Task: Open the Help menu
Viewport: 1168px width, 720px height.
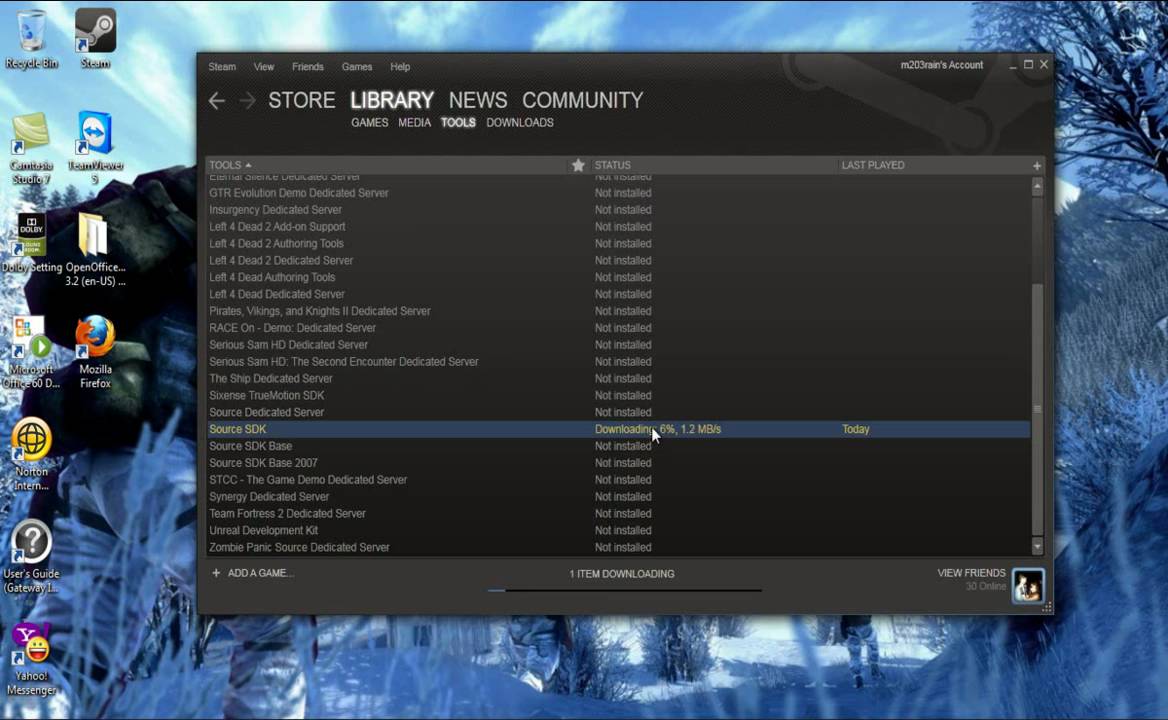Action: pos(400,67)
